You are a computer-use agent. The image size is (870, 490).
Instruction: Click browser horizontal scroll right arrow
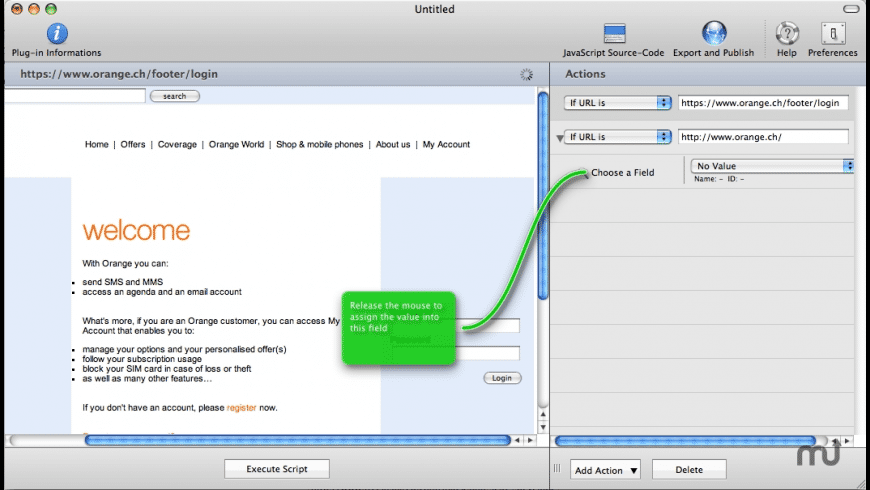point(530,440)
